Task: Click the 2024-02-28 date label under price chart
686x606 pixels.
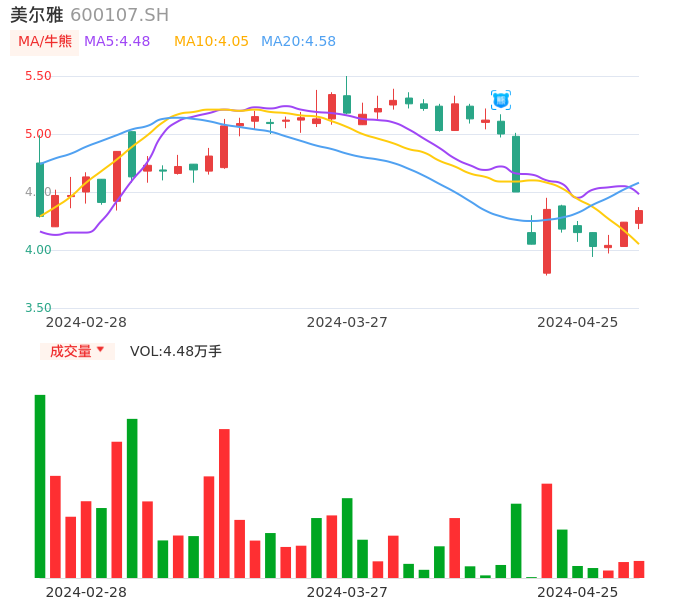Action: tap(86, 322)
